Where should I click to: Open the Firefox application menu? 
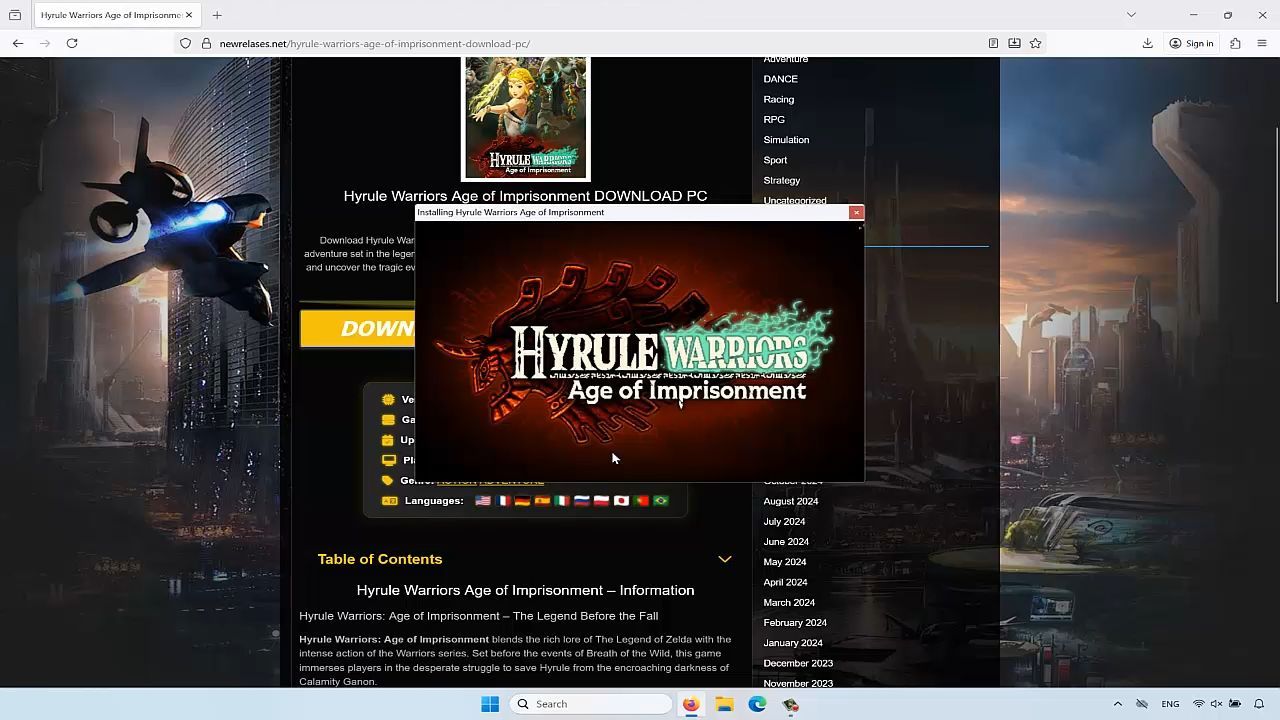pos(1262,43)
